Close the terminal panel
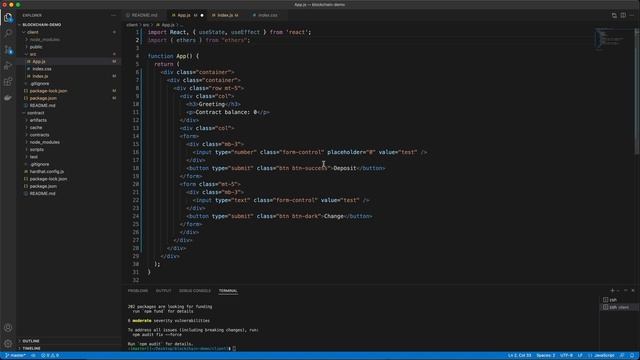Screen dimensions: 640x360 point(633,291)
